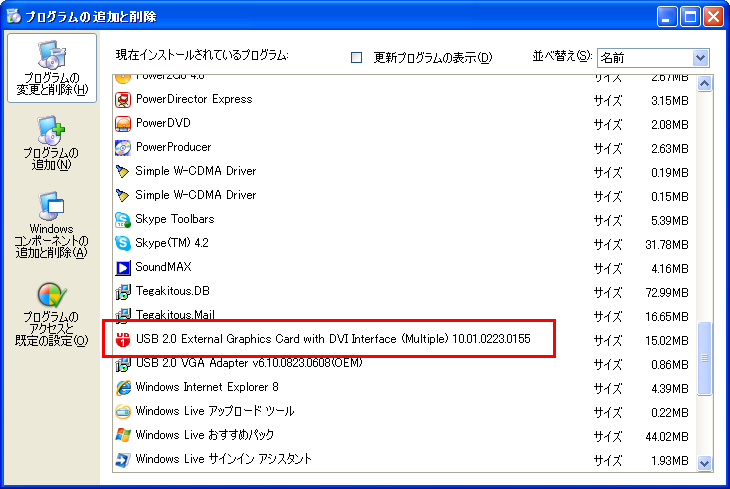Click the Skype(TM) 4.2 icon
730x489 pixels.
[123, 243]
